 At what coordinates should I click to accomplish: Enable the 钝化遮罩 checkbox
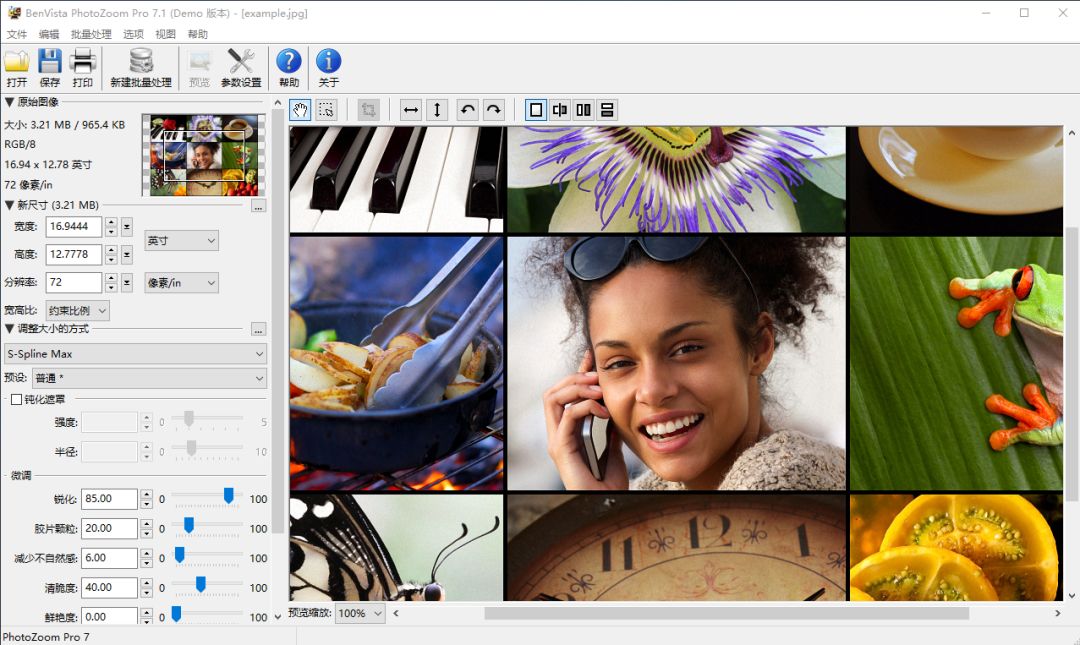point(17,400)
